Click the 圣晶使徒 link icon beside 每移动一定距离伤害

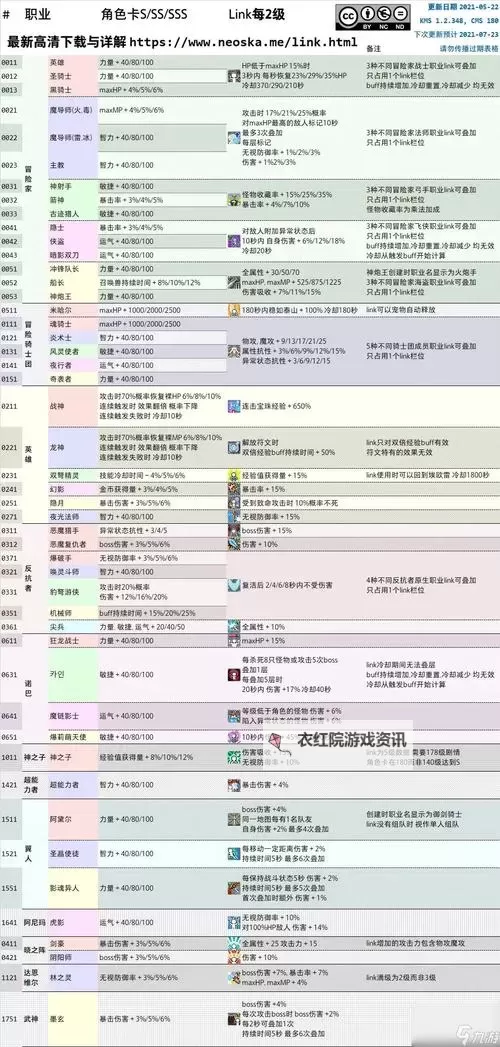(x=234, y=853)
